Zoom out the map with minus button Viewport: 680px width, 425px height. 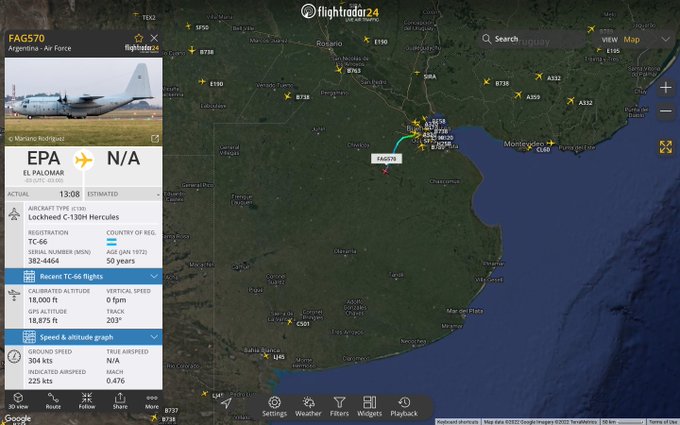[666, 111]
